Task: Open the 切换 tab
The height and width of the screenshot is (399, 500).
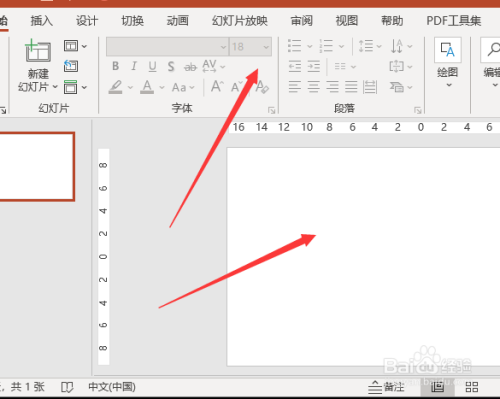Action: (132, 21)
